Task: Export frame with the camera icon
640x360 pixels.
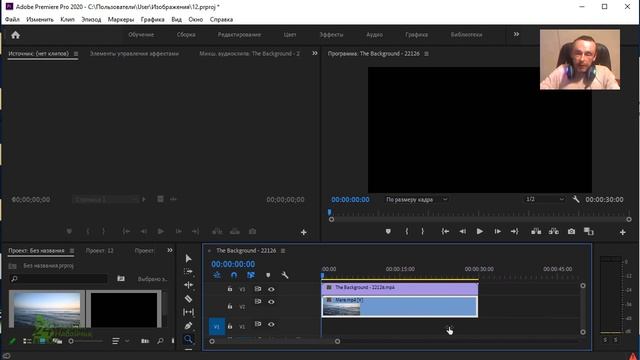Action: coord(571,231)
